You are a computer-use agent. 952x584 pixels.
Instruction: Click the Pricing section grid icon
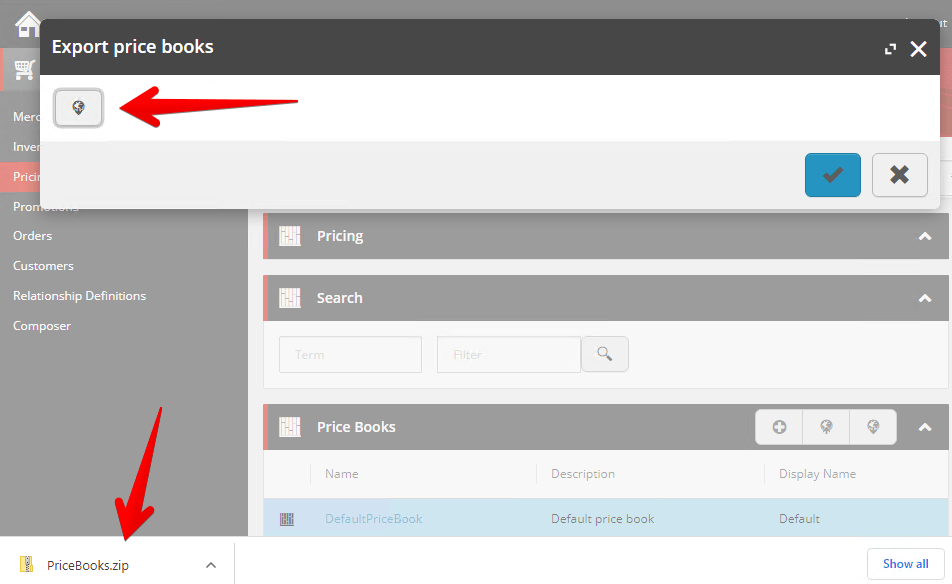coord(290,236)
